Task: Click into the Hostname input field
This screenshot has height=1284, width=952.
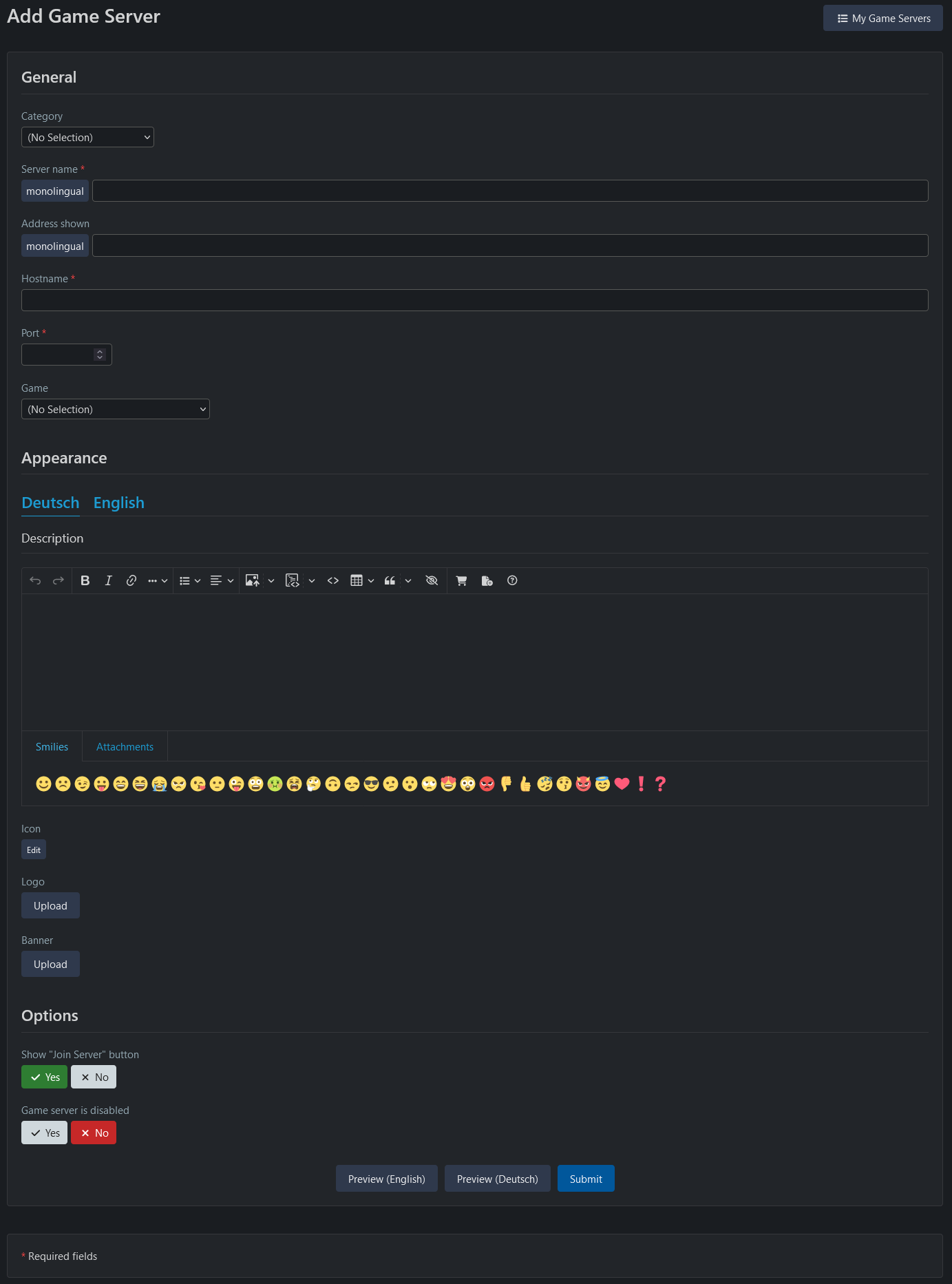Action: (x=475, y=300)
